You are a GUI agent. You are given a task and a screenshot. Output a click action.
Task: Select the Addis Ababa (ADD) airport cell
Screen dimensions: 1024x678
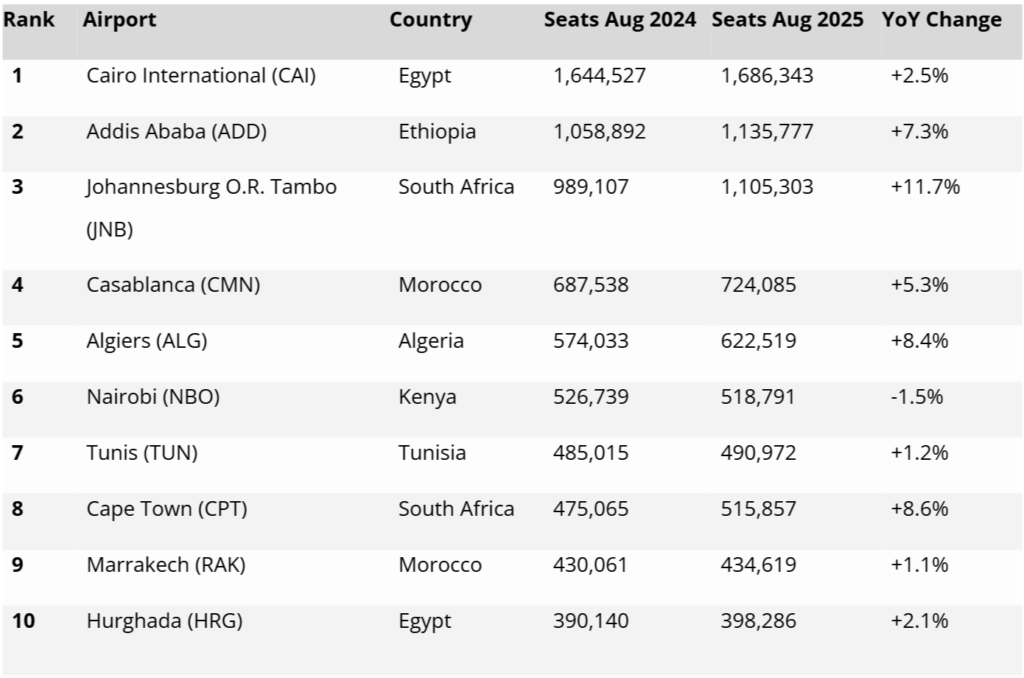click(177, 132)
